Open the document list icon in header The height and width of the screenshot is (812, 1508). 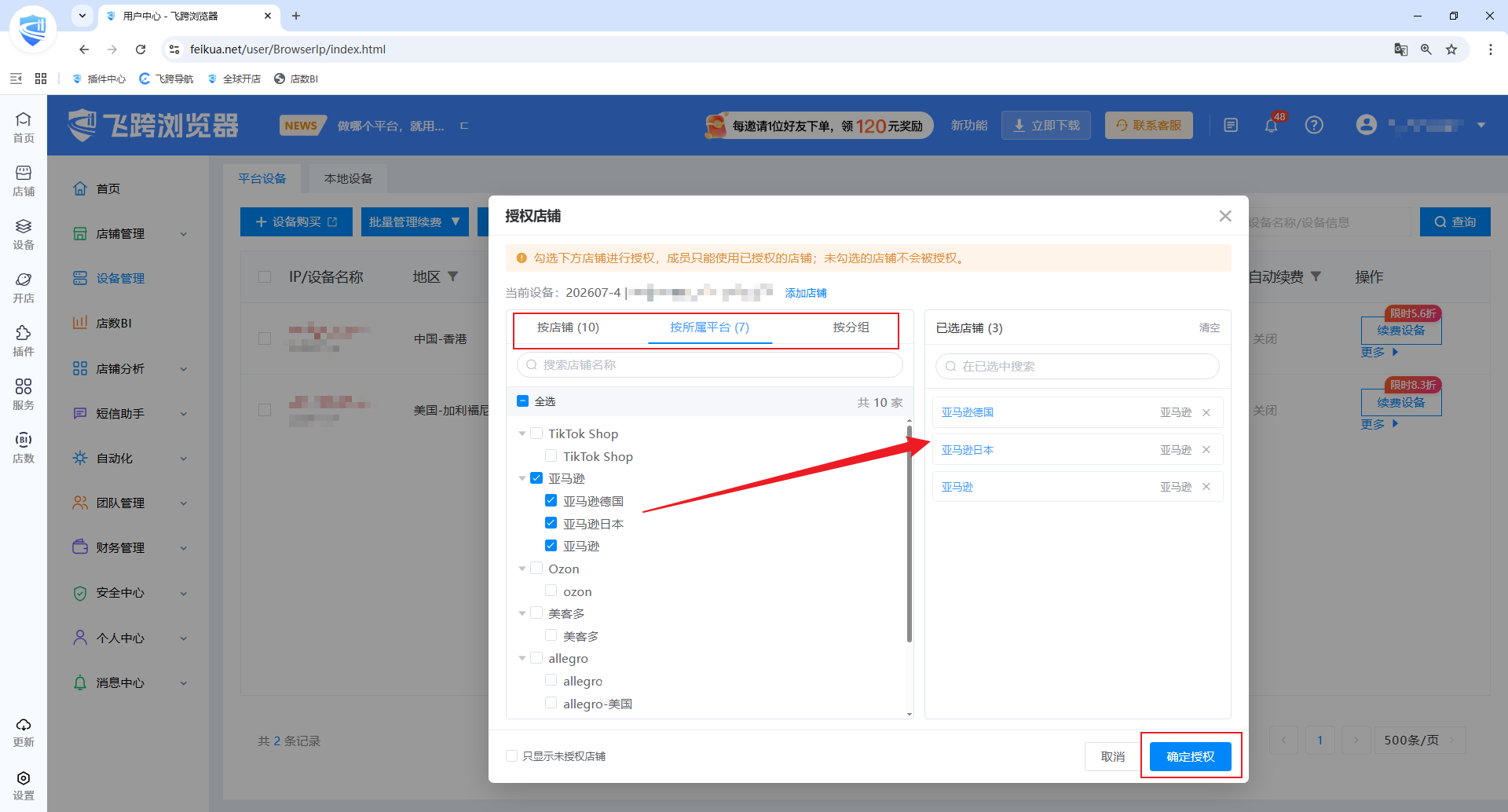click(x=1231, y=126)
